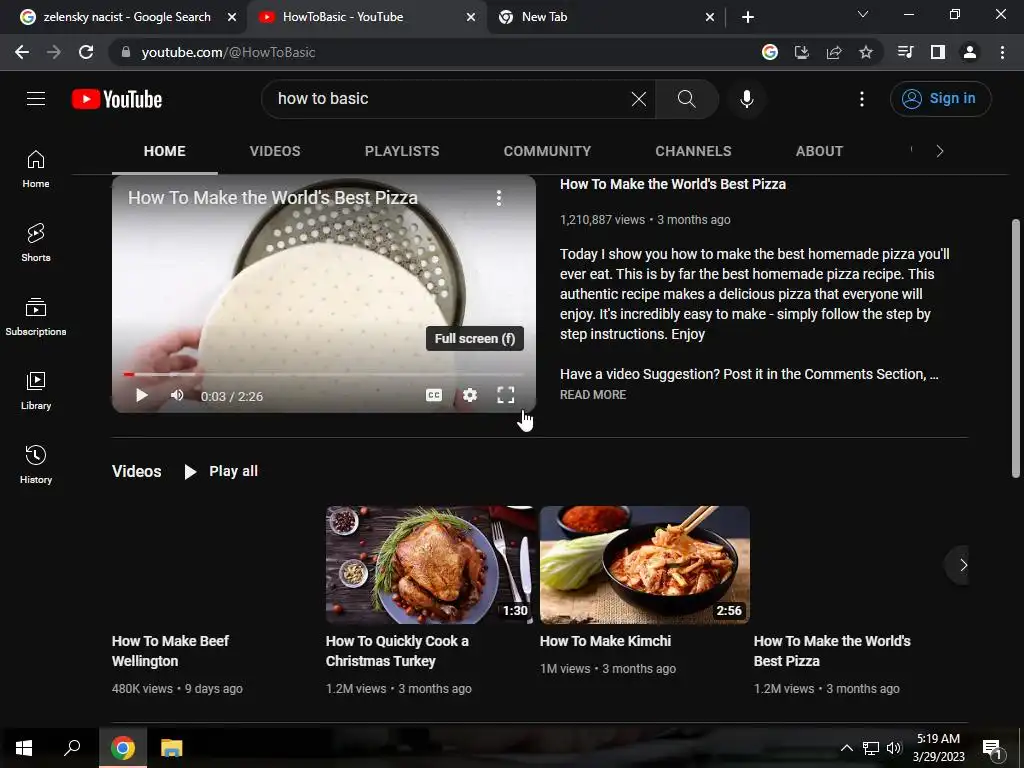Go to Home in the sidebar

[36, 169]
